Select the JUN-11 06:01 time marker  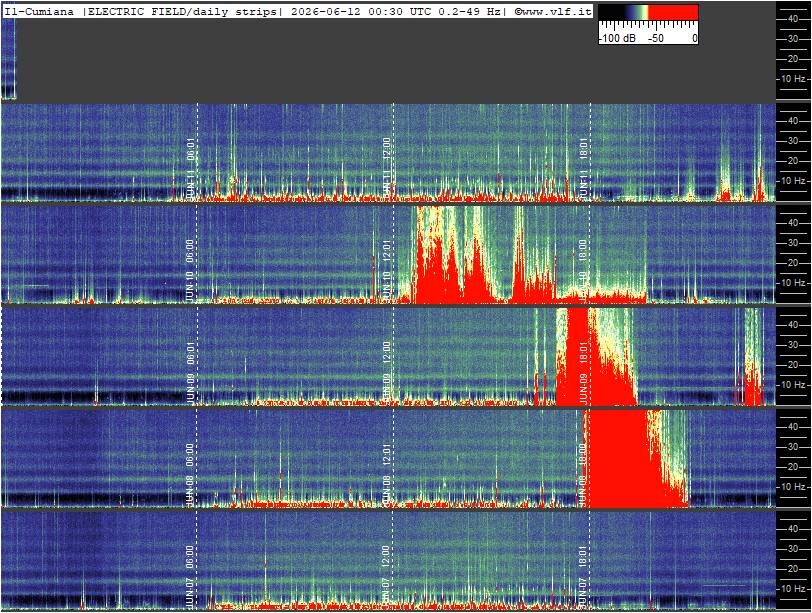pyautogui.click(x=191, y=168)
